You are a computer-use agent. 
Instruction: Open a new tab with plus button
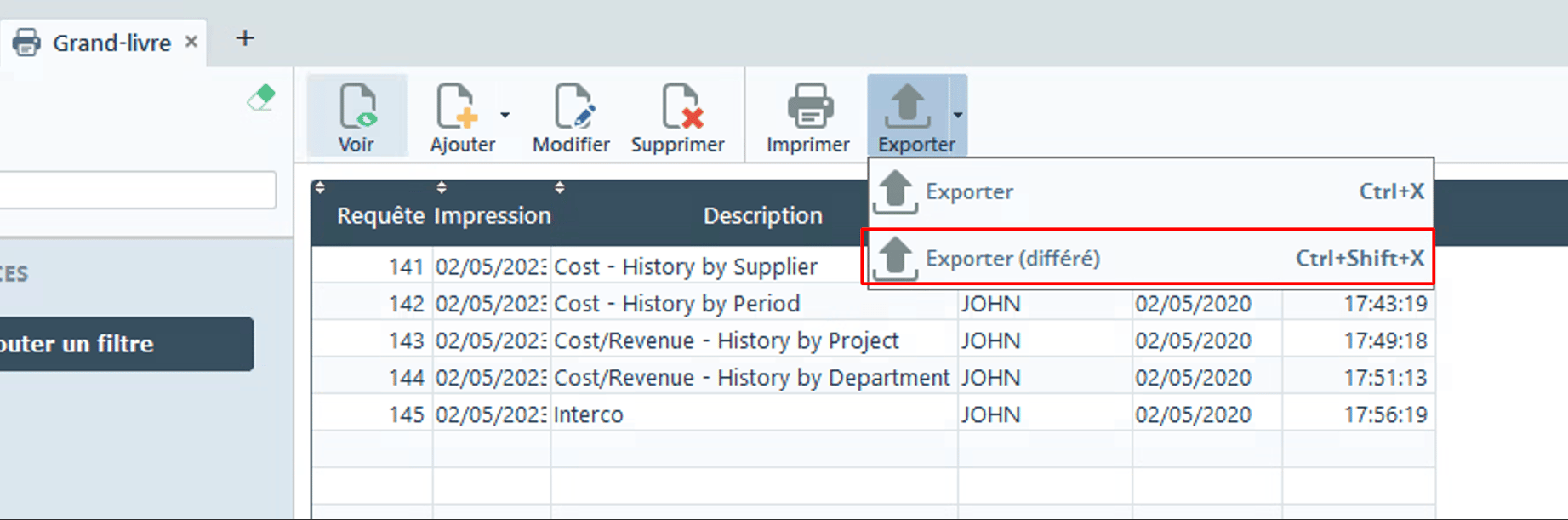tap(245, 38)
